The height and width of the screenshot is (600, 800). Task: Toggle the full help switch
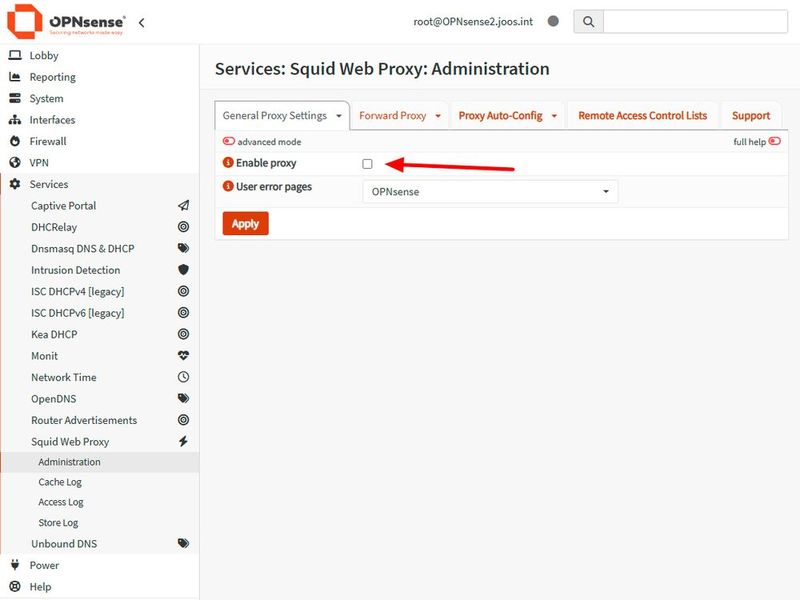pos(774,141)
